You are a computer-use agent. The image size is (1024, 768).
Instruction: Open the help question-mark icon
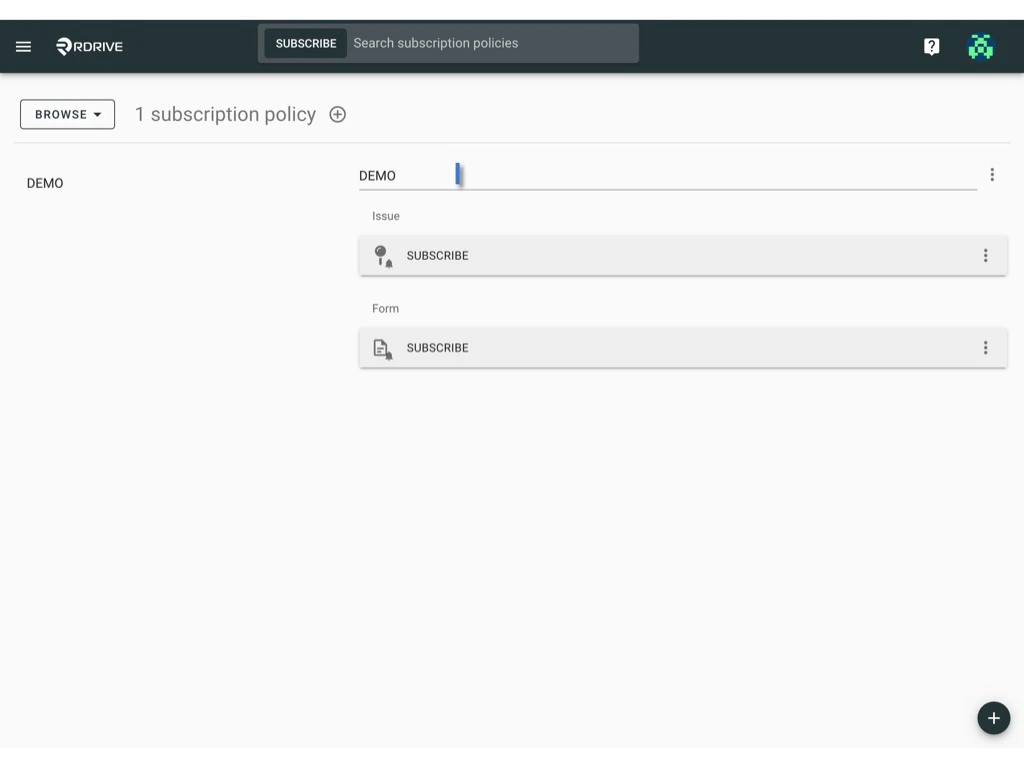coord(931,46)
